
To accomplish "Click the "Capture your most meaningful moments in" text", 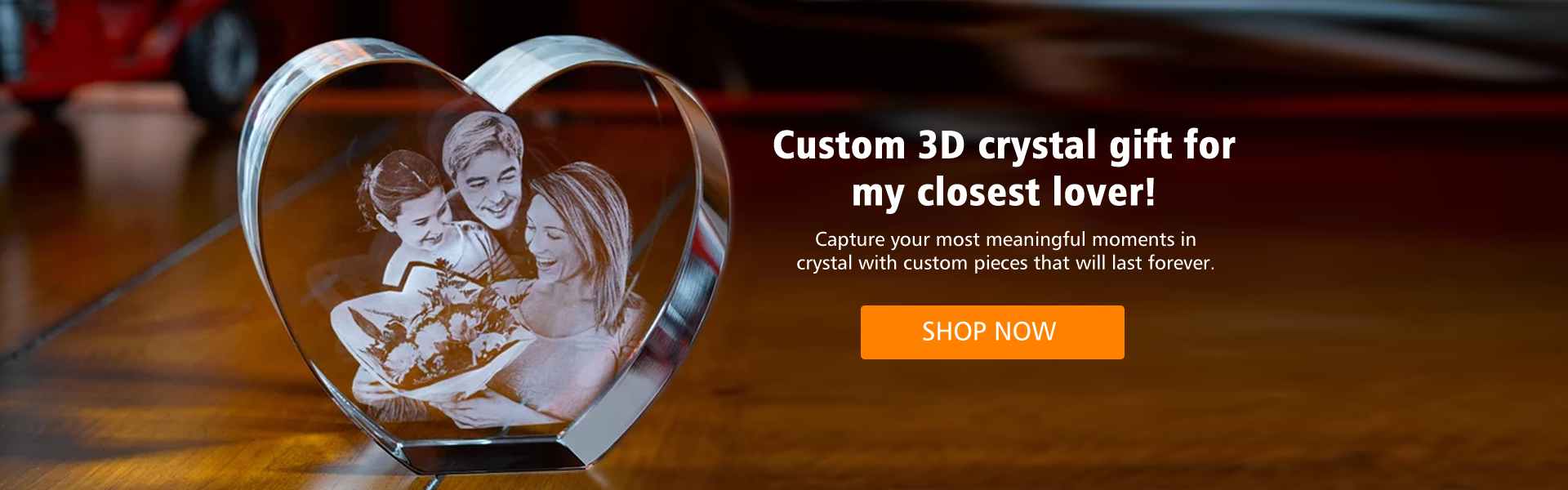I will (x=1005, y=239).
